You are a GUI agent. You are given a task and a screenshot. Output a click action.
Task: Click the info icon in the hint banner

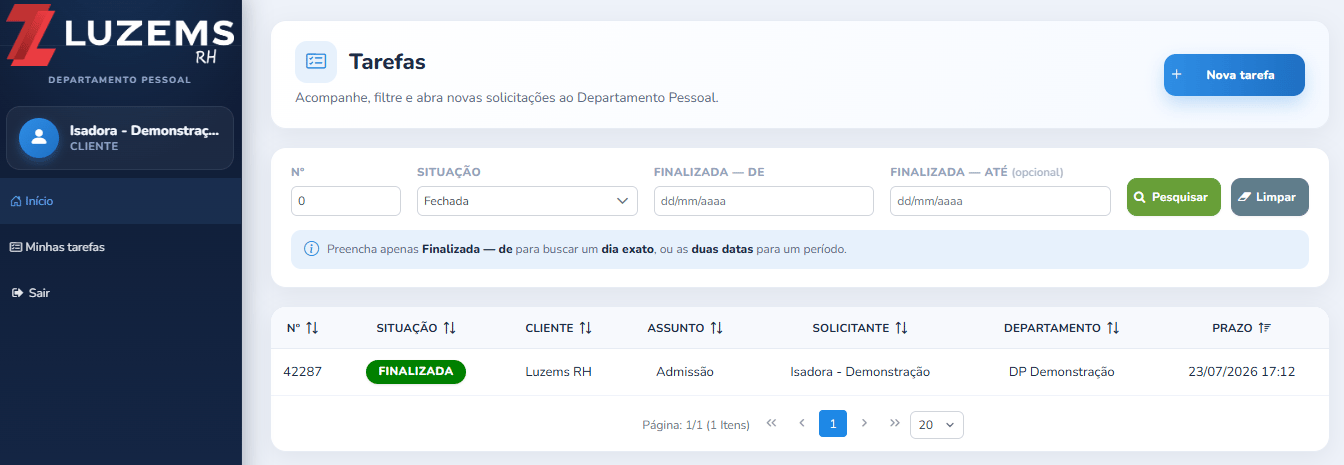click(x=311, y=249)
